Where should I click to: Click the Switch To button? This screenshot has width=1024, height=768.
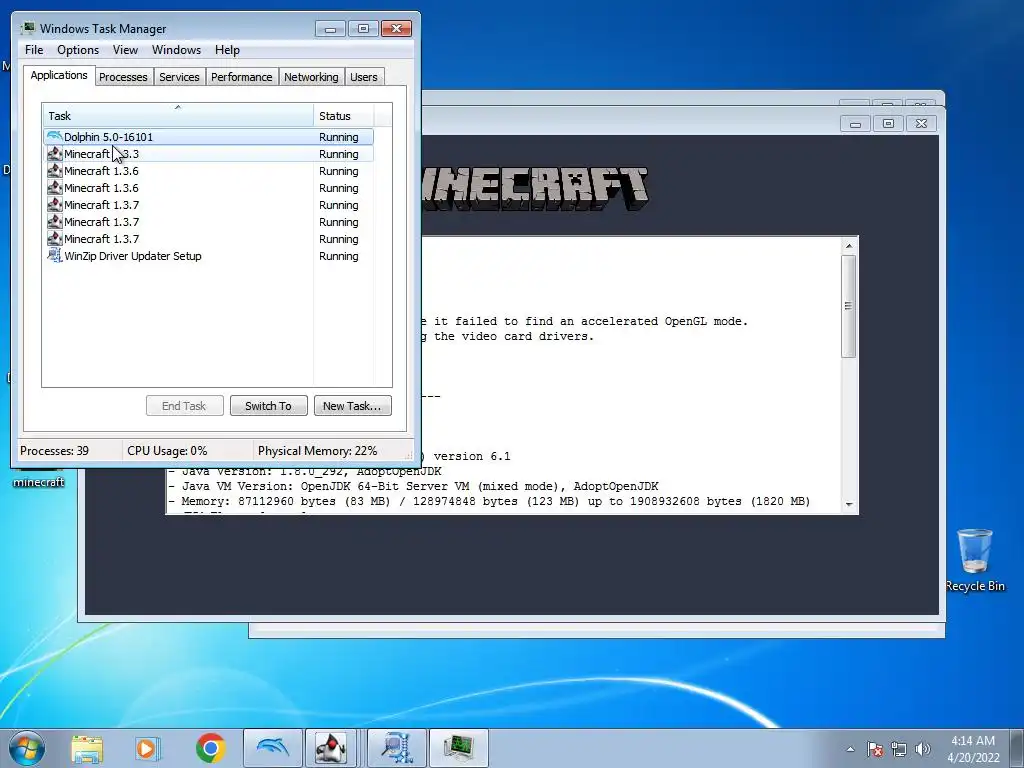click(x=268, y=406)
